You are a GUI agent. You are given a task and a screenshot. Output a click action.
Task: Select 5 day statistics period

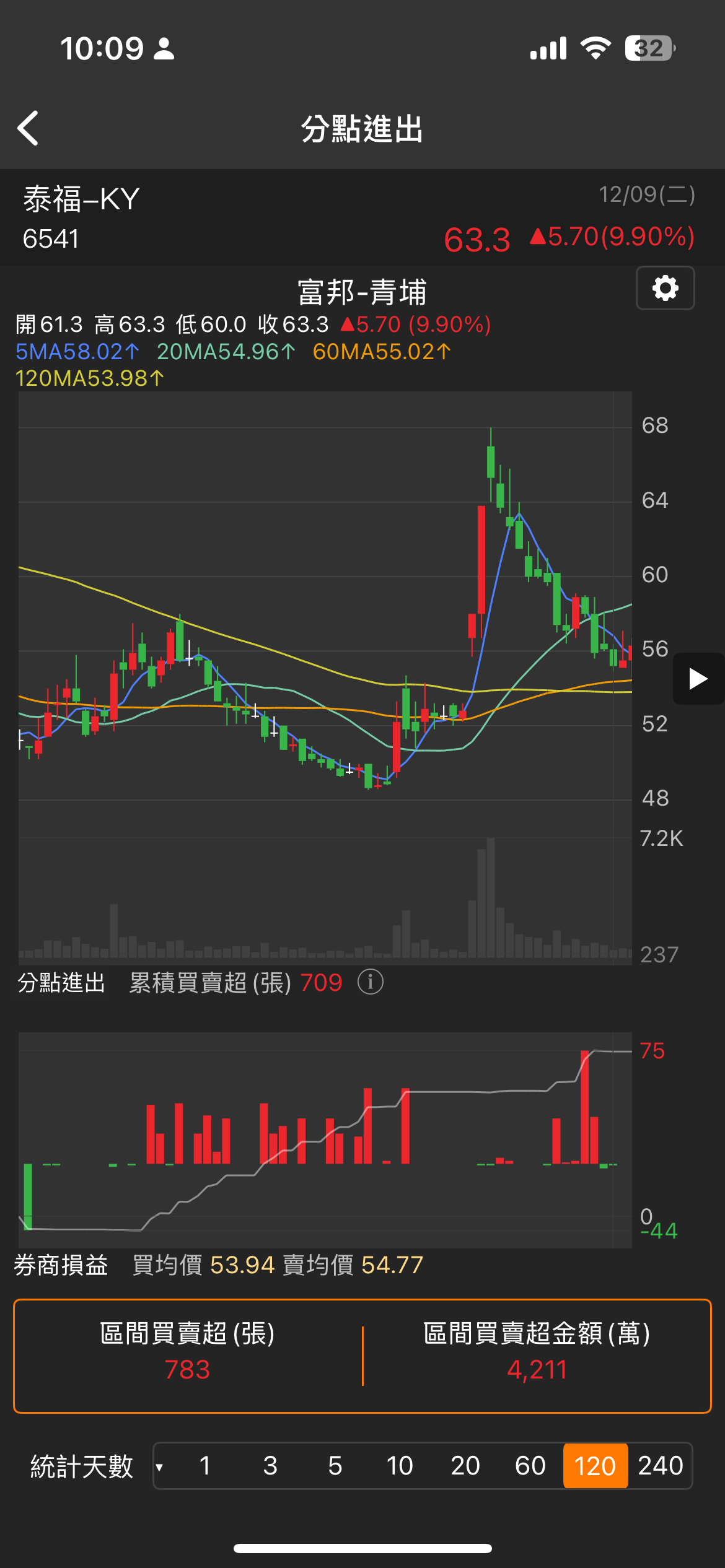coord(335,1466)
